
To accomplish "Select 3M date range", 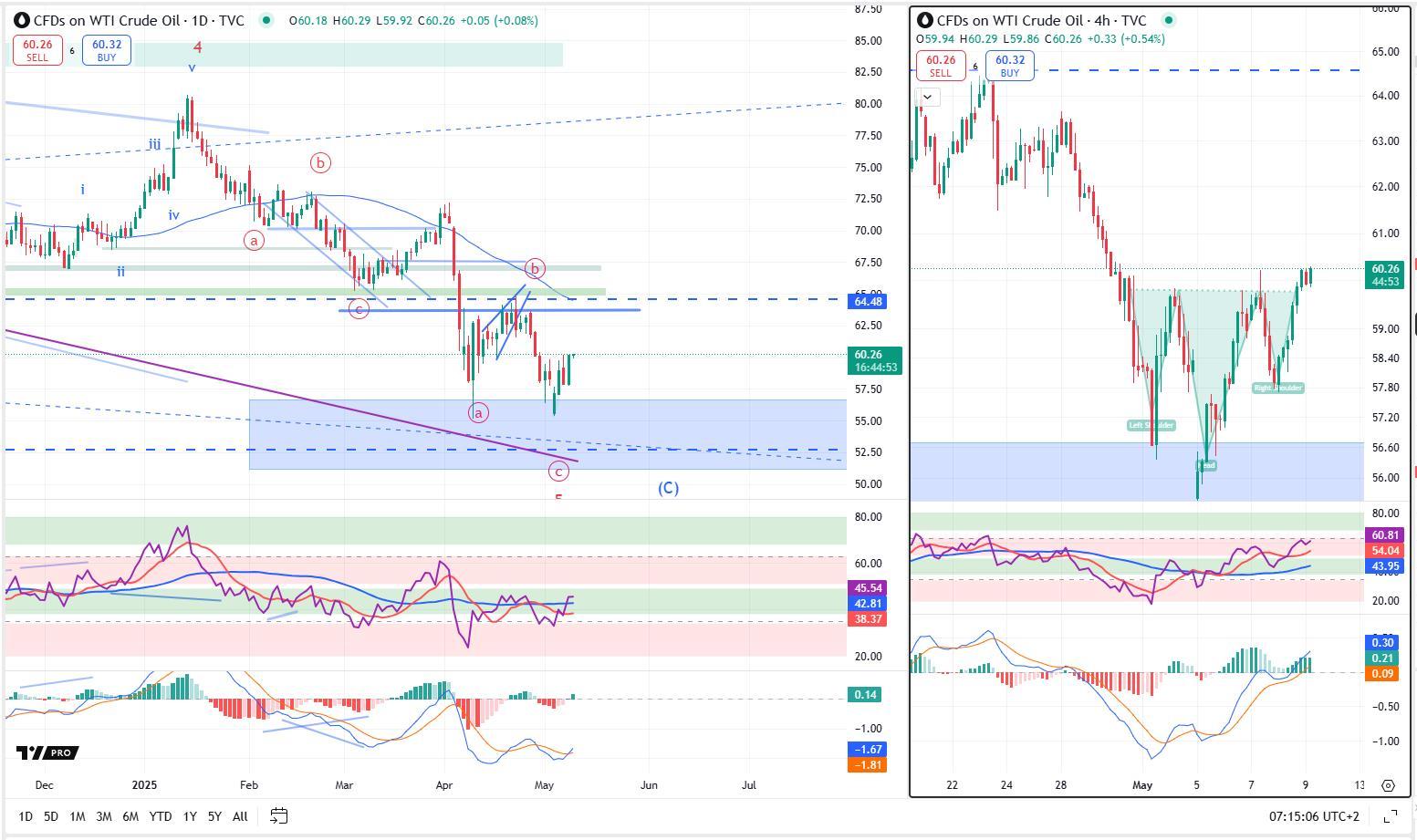I will [x=104, y=816].
